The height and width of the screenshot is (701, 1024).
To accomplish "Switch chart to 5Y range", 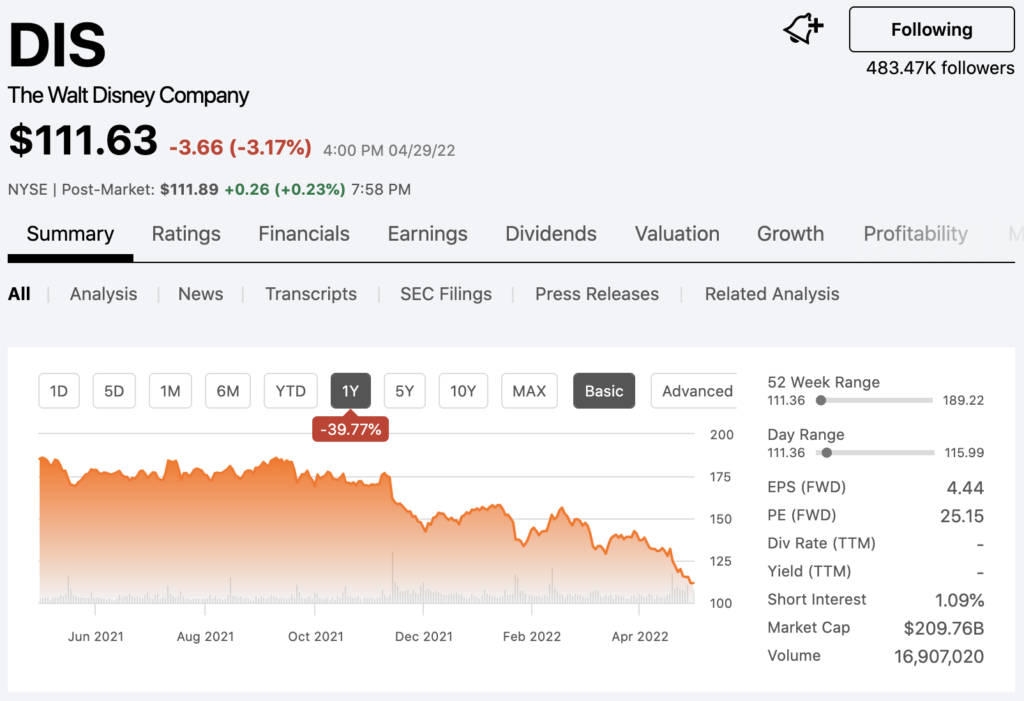I will (x=405, y=391).
